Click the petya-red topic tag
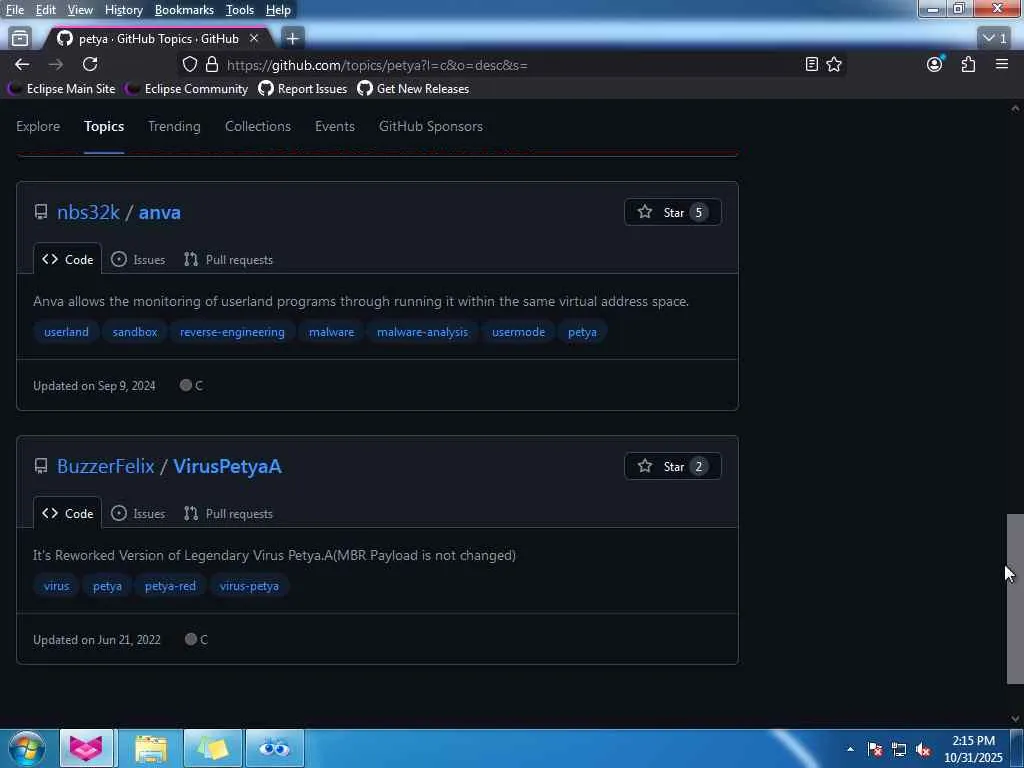This screenshot has width=1024, height=768. point(170,586)
